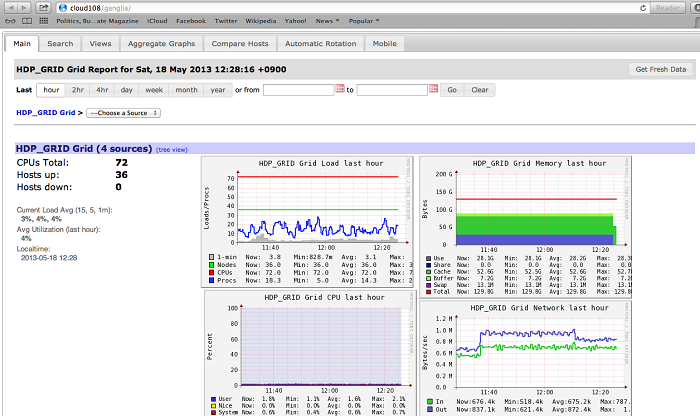
Task: Select the 'day' time range
Action: coord(126,90)
